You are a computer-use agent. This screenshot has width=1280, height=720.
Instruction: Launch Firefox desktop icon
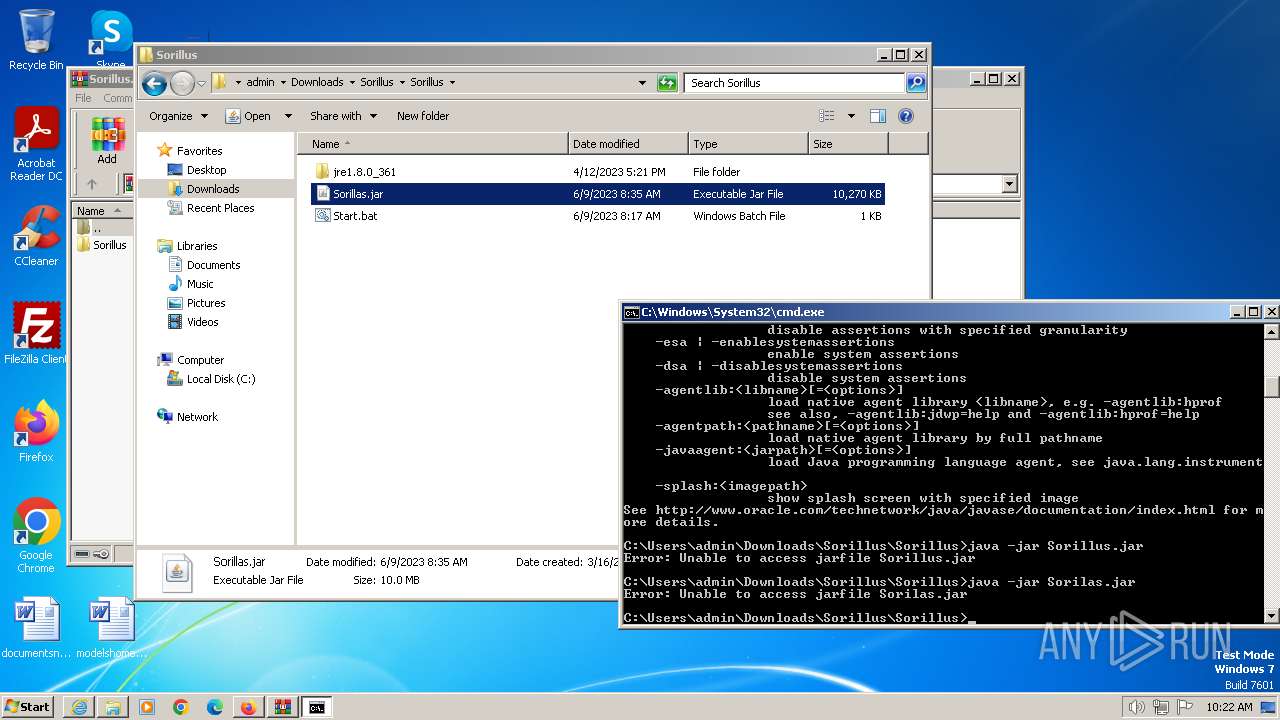pos(36,432)
